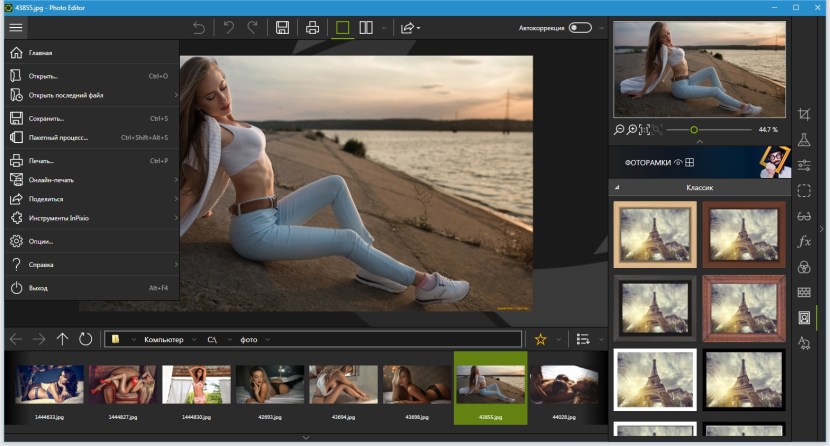Open the fx effects panel
Screen dimensions: 830x446
point(804,241)
